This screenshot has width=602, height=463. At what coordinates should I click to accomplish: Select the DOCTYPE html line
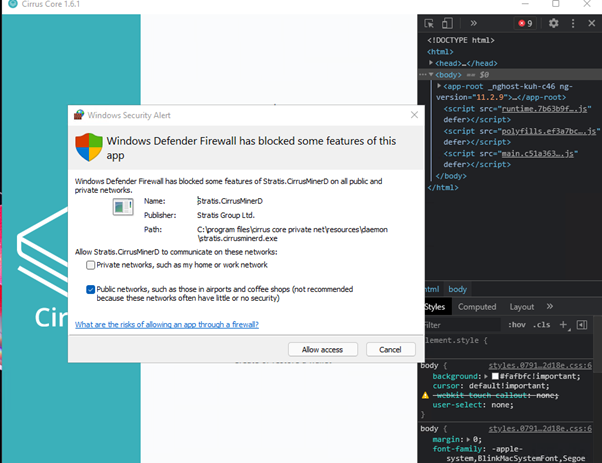point(461,40)
